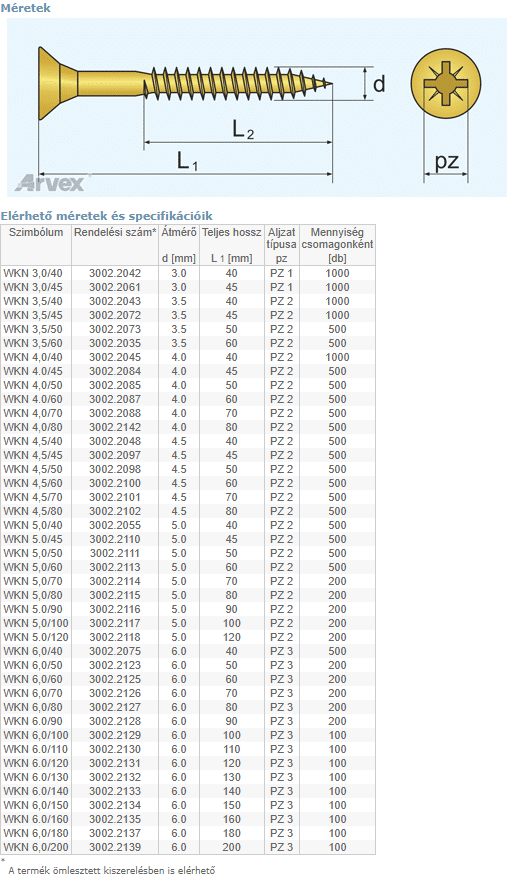Select the WKN 5,0/100 row symbol

point(36,623)
